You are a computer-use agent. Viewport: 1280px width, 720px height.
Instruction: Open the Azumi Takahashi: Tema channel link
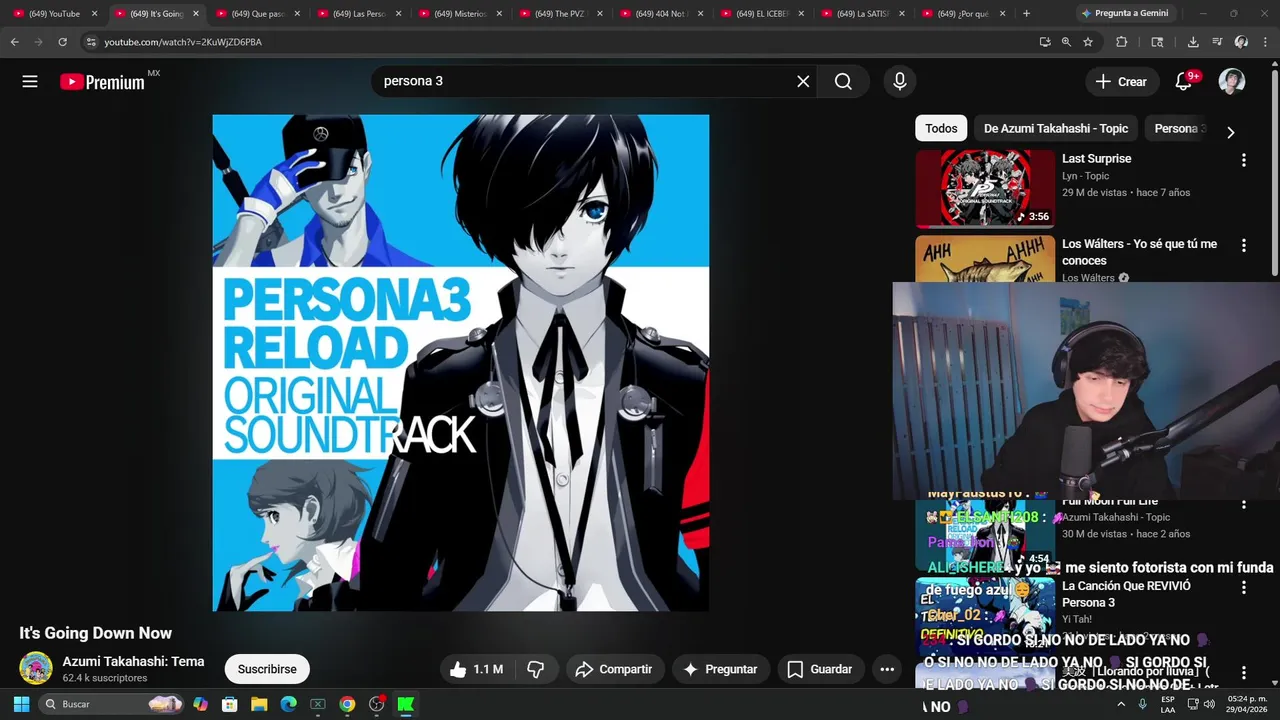tap(133, 661)
